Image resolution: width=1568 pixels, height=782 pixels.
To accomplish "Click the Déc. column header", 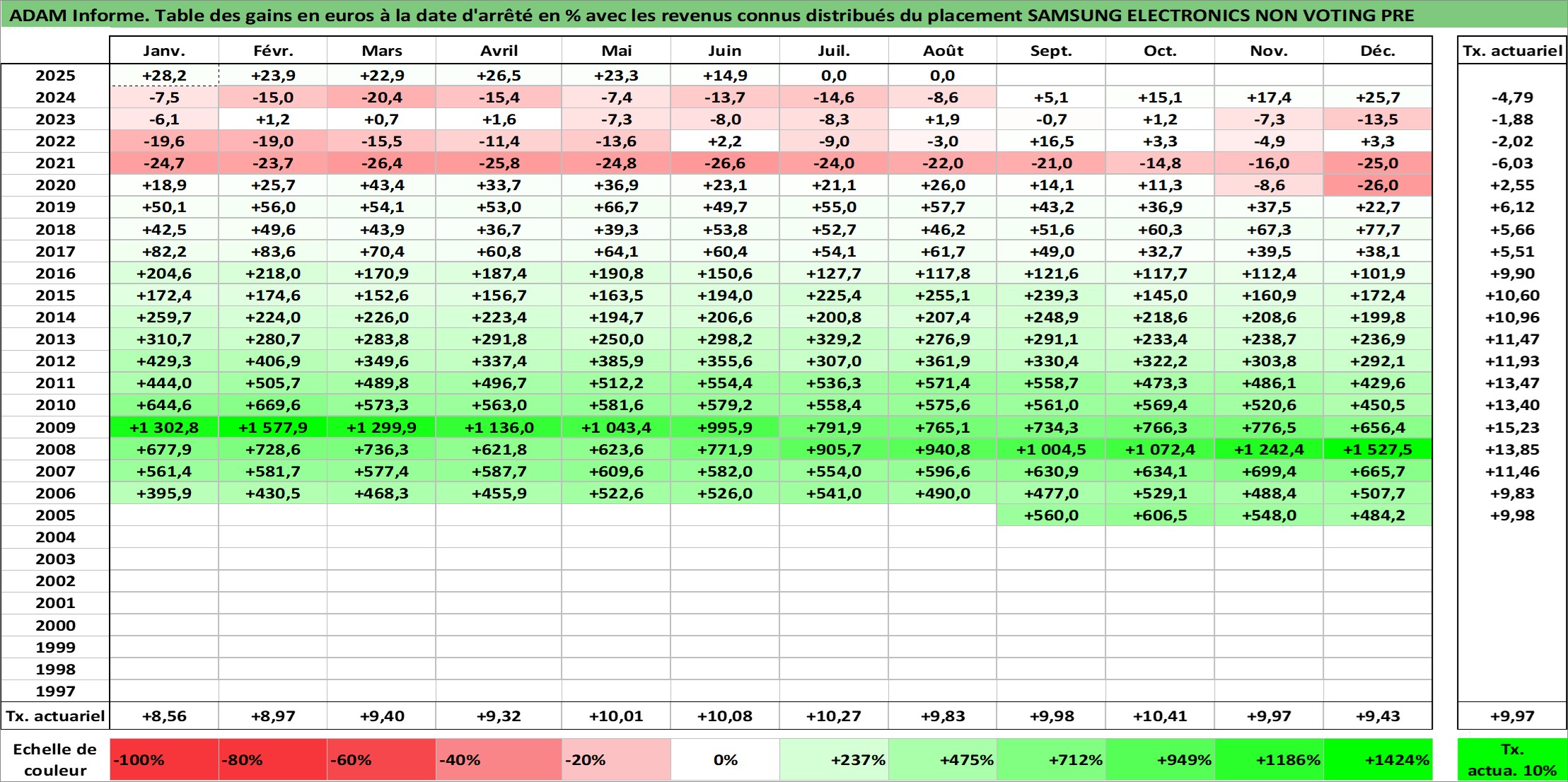I will click(1378, 50).
